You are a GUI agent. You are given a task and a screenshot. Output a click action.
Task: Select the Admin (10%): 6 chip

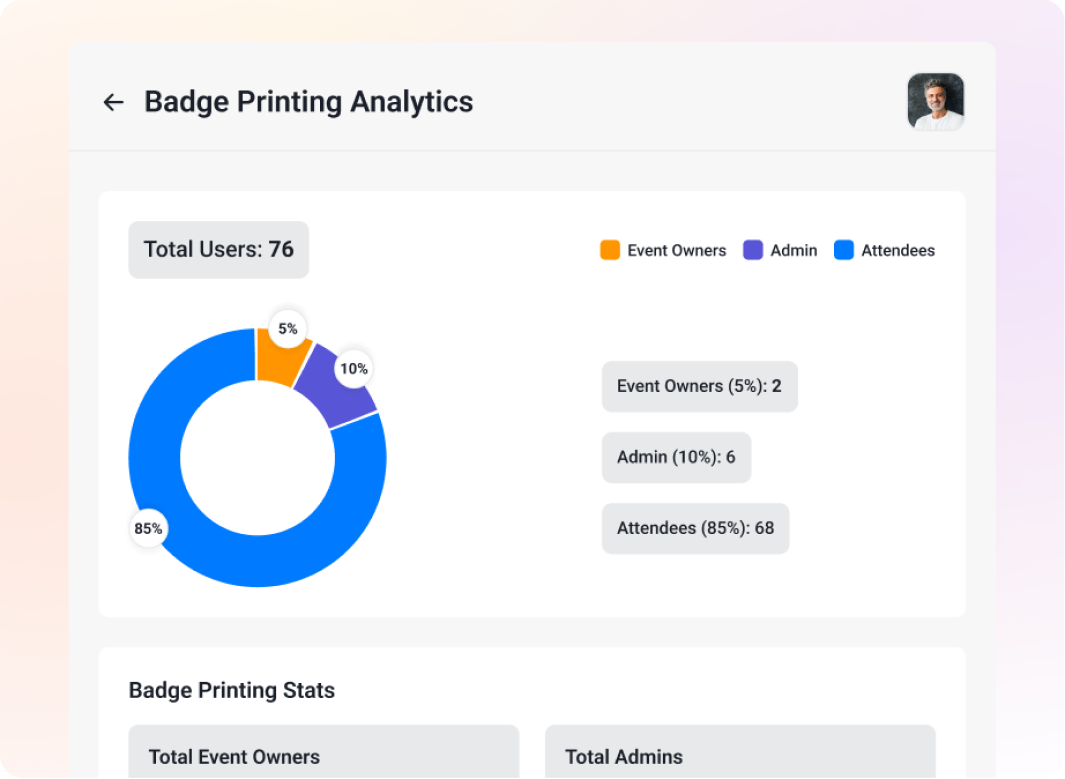pos(676,458)
